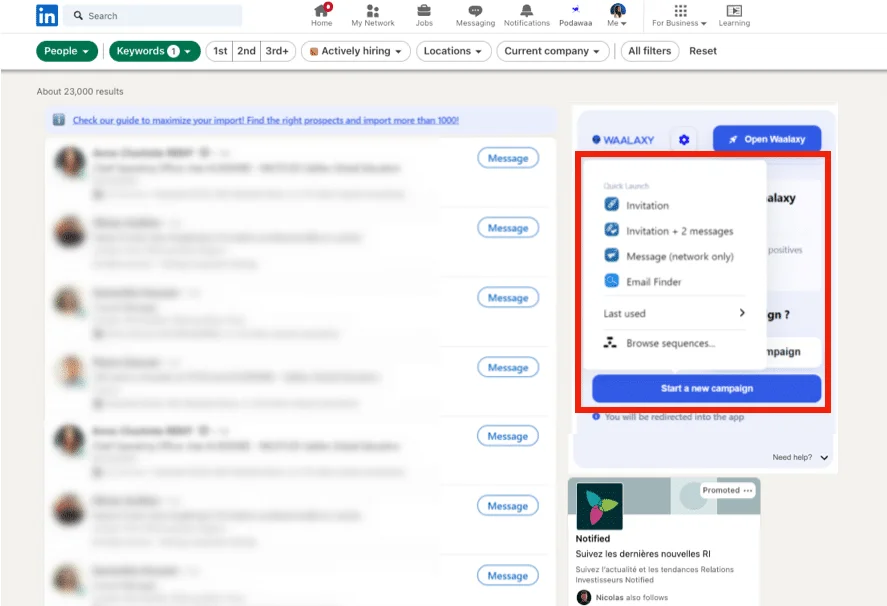Open the People filter dropdown

67,51
